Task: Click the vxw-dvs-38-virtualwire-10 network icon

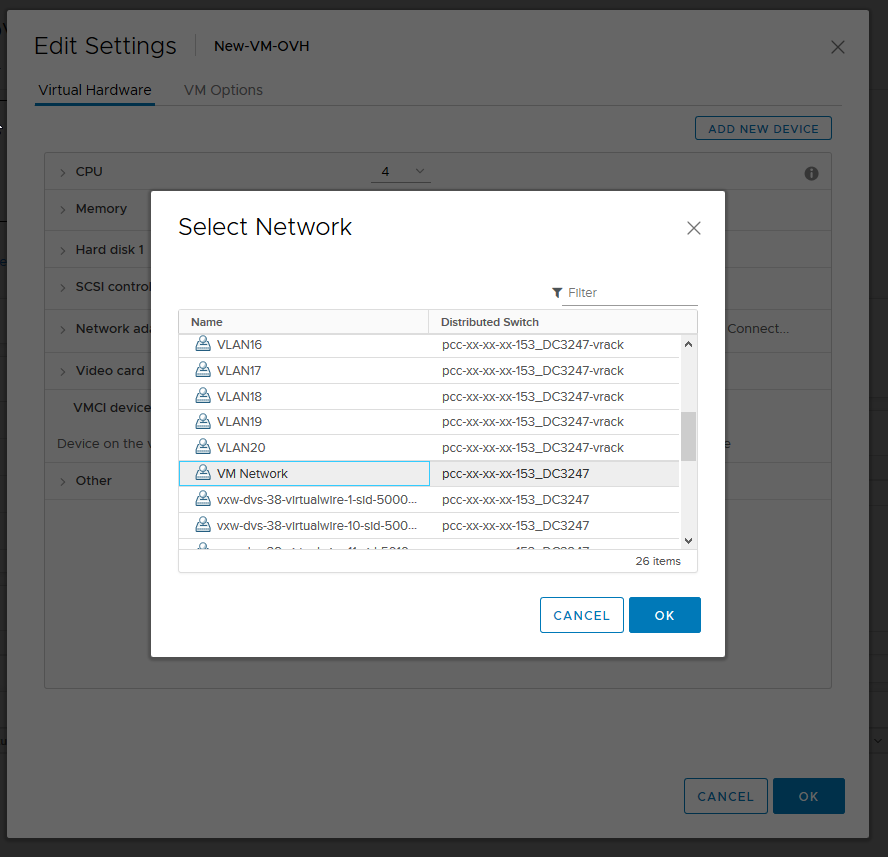Action: click(x=203, y=525)
